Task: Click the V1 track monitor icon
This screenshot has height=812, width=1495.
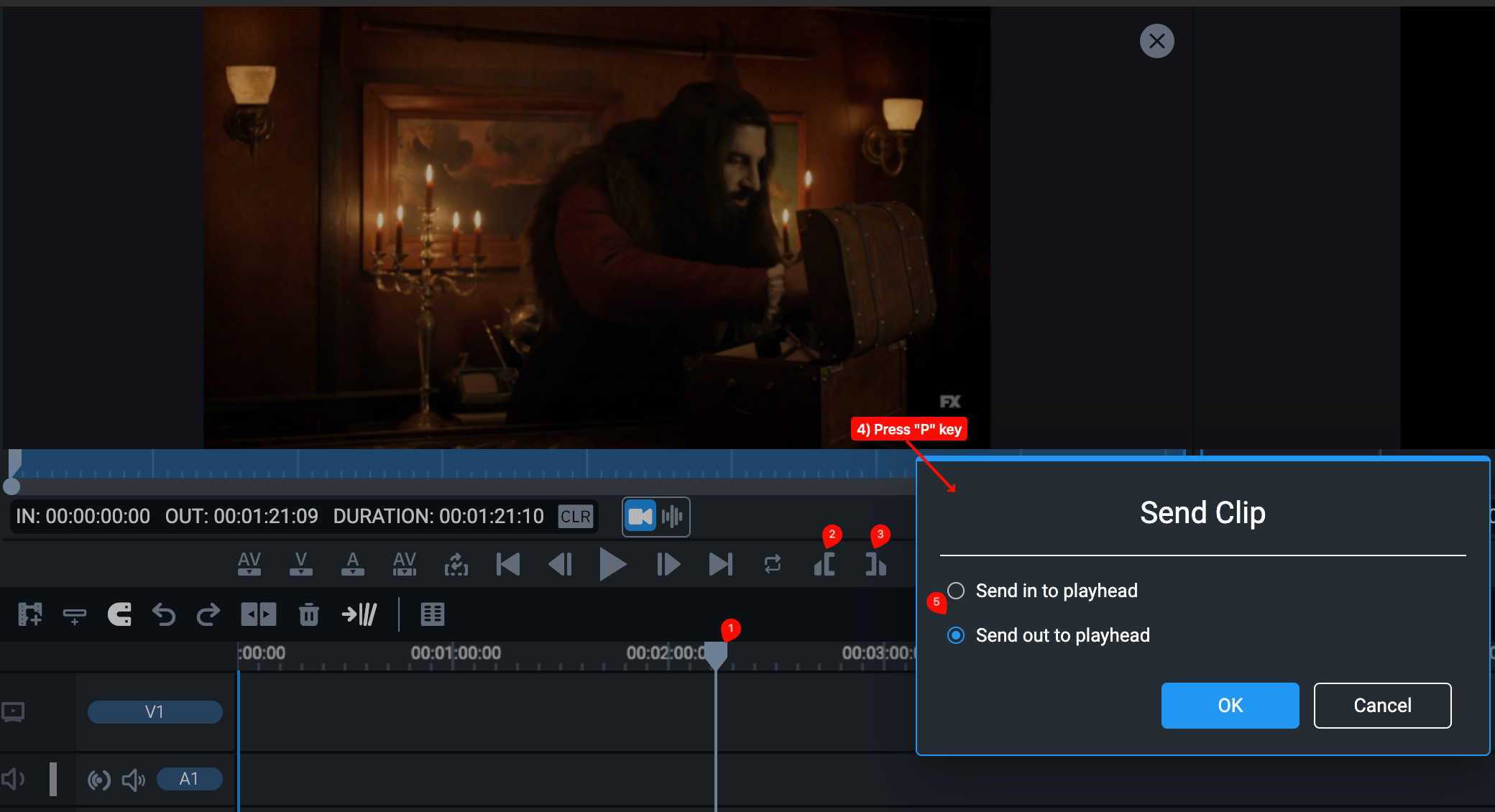Action: tap(13, 712)
